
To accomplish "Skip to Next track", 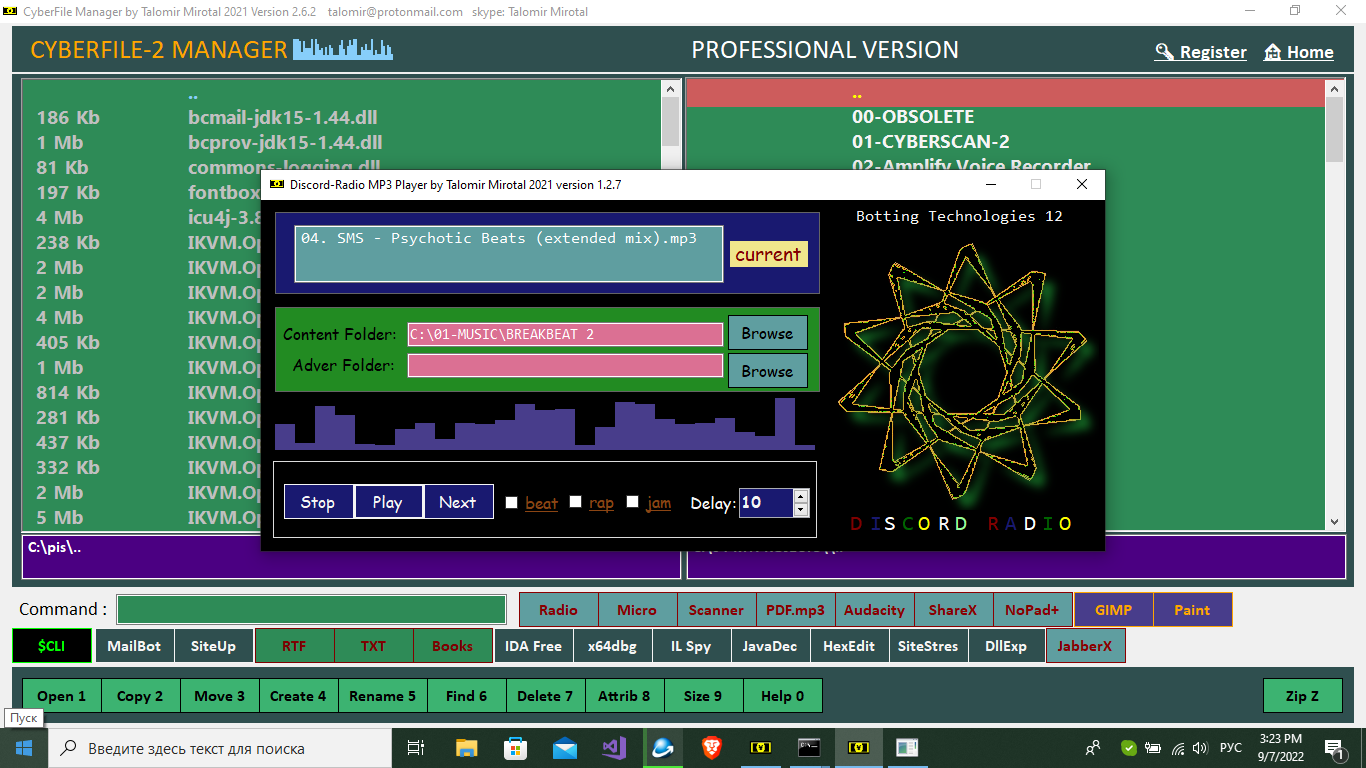I will click(x=458, y=502).
